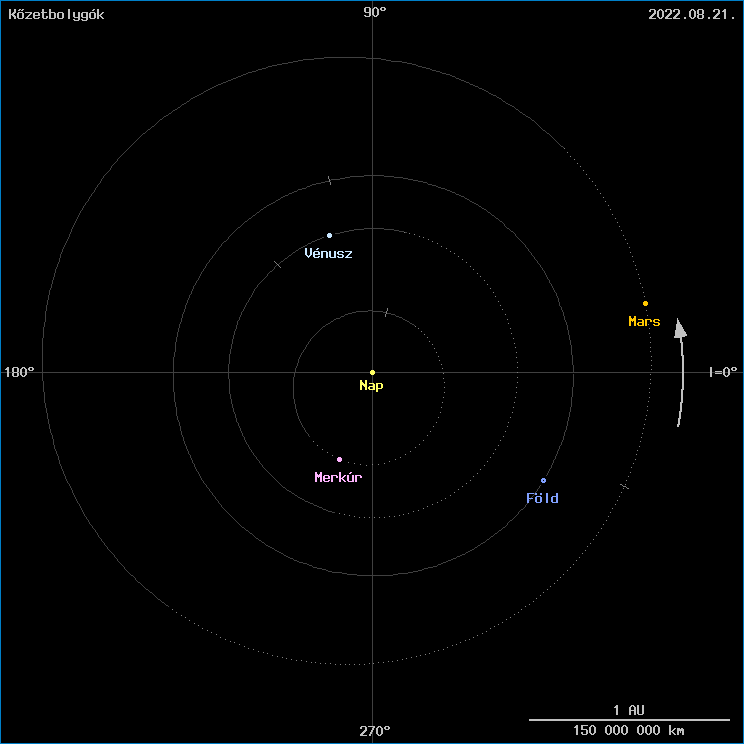Click the l=0° longitude label

pos(724,372)
